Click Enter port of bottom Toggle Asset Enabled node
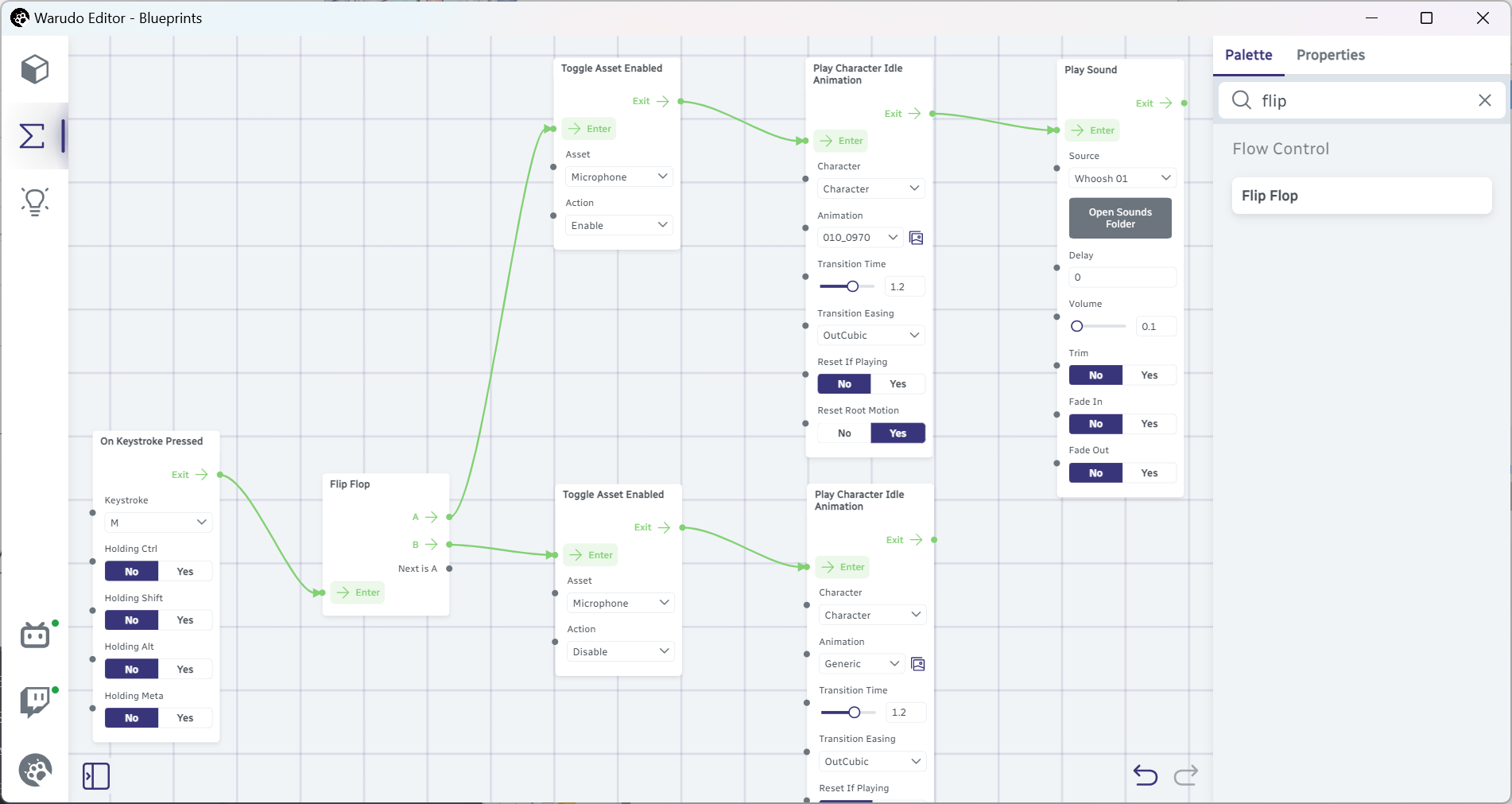The height and width of the screenshot is (804, 1512). (591, 555)
